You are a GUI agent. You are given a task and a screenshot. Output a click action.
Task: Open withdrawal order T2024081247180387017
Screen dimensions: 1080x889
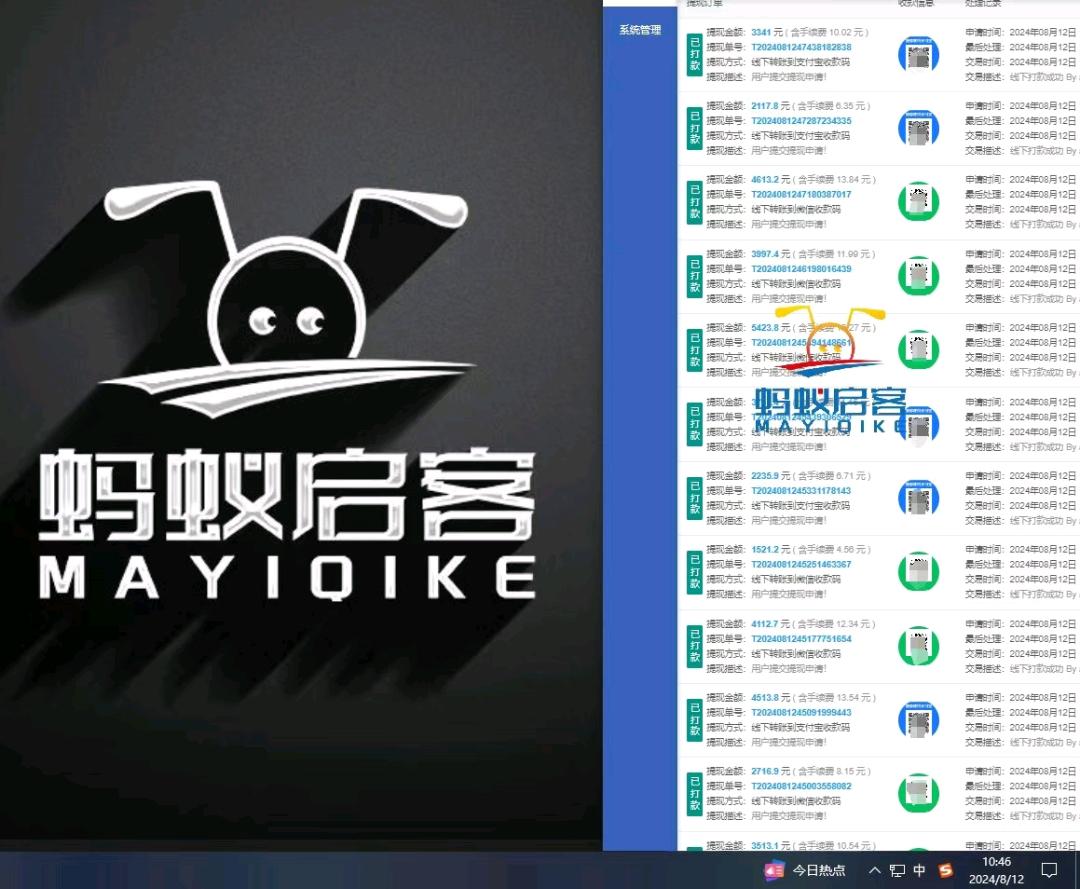[801, 195]
